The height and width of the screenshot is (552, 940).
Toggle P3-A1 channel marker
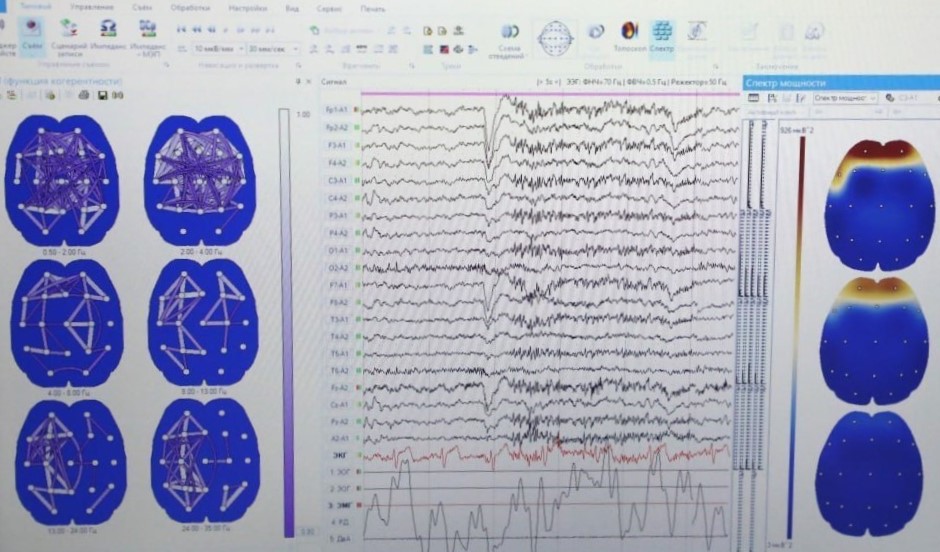[x=357, y=215]
